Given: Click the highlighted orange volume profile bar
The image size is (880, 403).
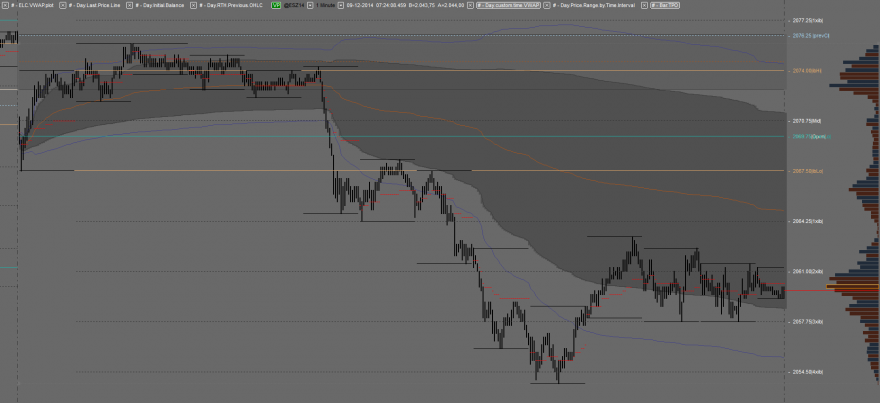Looking at the screenshot, I should [852, 287].
